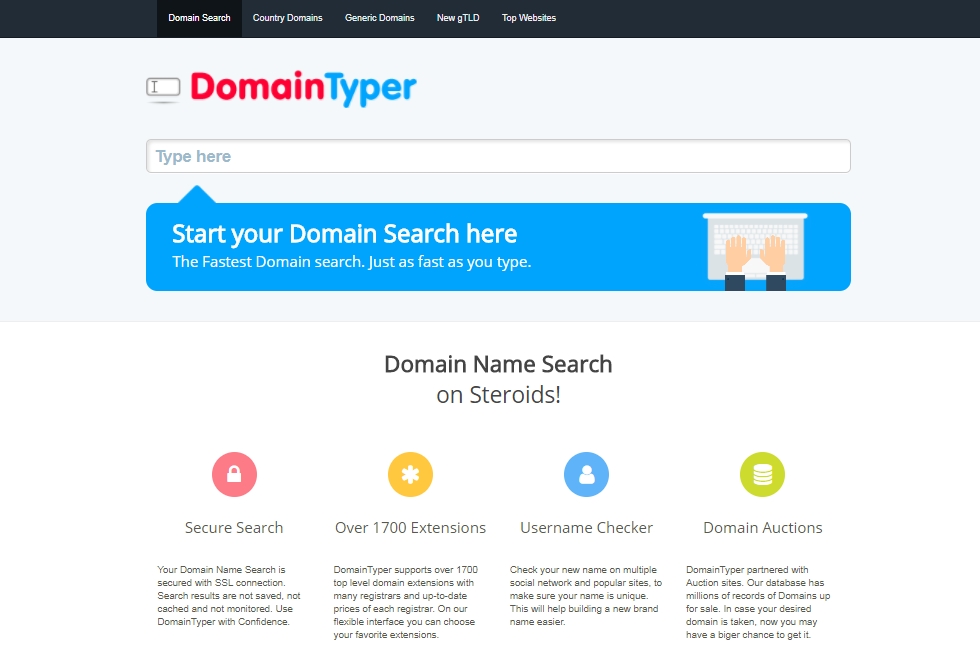980x660 pixels.
Task: Click the 'Username Checker' heading
Action: (x=586, y=528)
